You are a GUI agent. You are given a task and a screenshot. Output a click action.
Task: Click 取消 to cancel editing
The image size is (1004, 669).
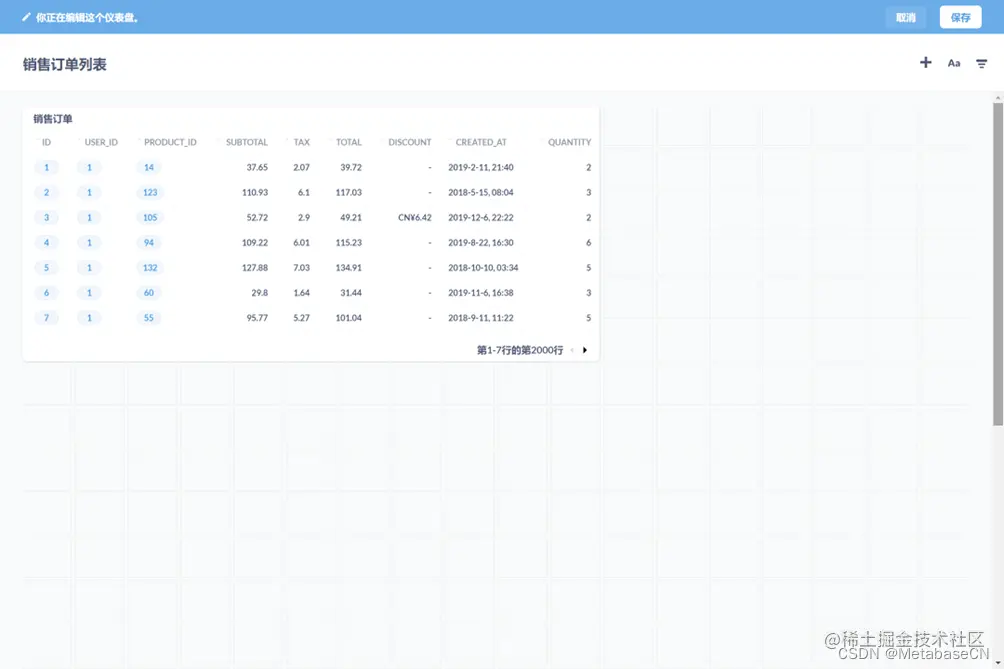[x=905, y=17]
